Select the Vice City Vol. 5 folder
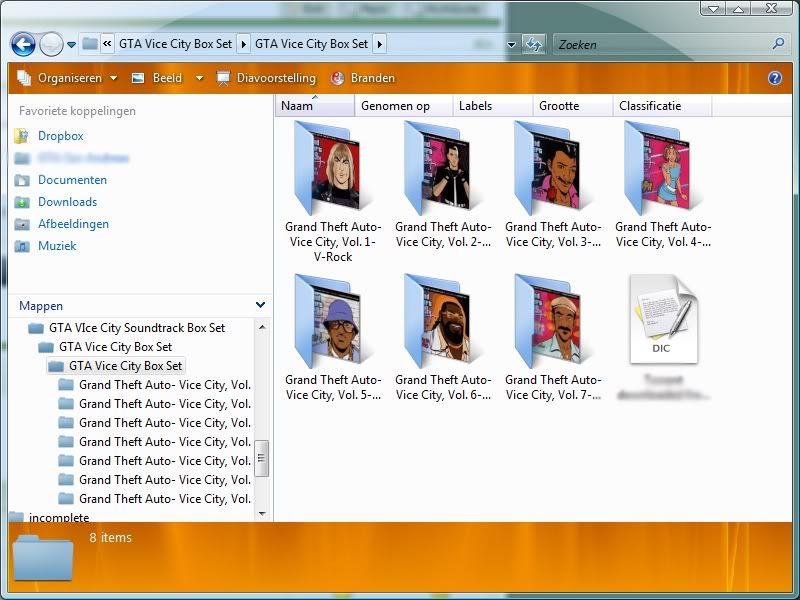800x600 pixels. click(333, 338)
